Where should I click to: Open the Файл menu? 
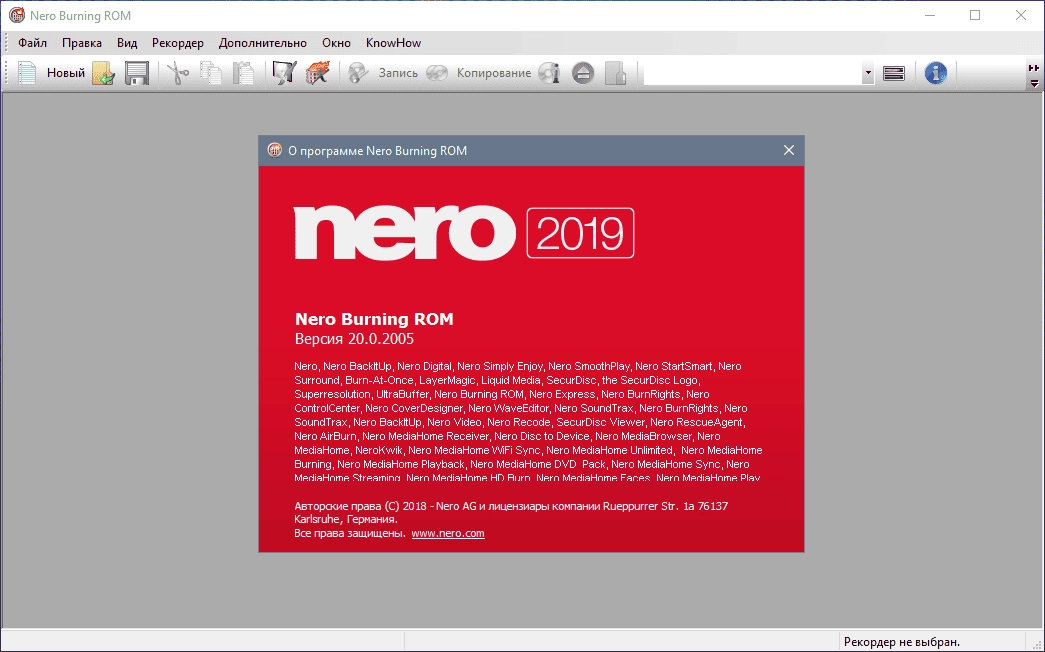point(32,43)
